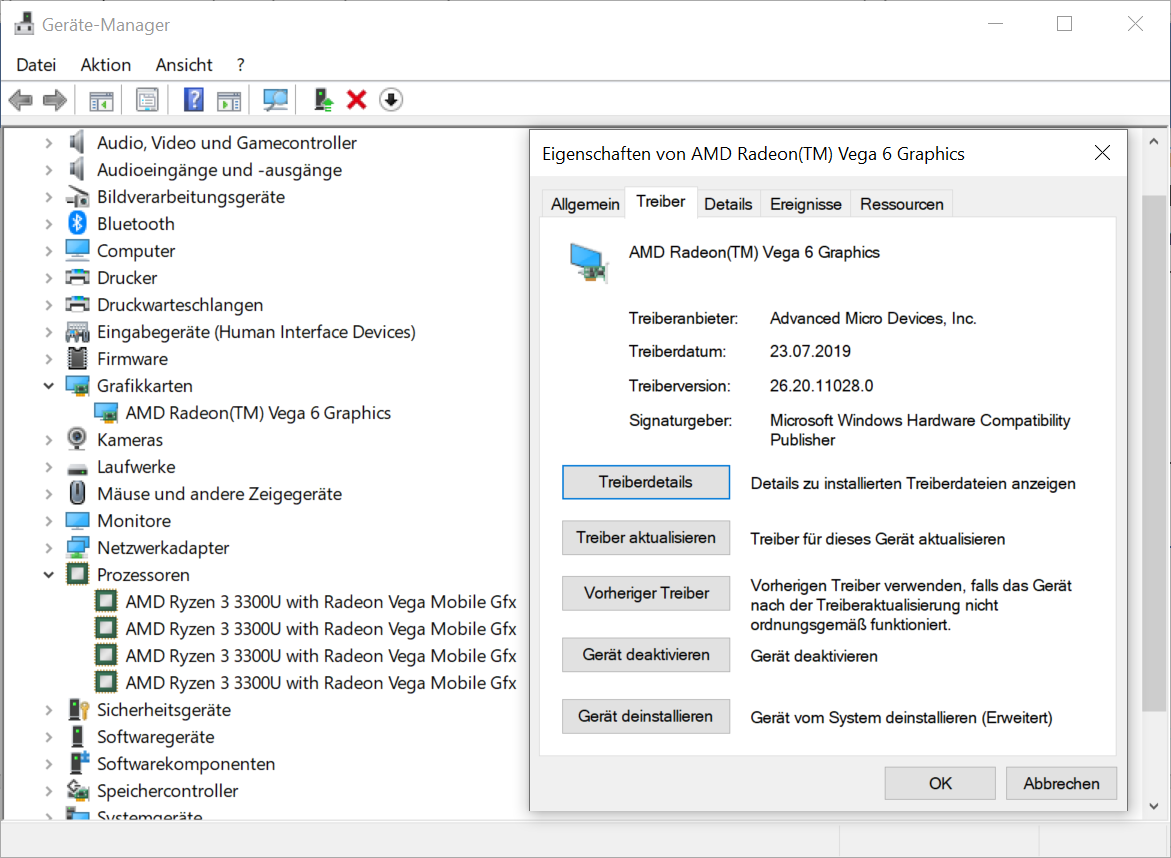Click the forward arrow in toolbar

tap(55, 99)
